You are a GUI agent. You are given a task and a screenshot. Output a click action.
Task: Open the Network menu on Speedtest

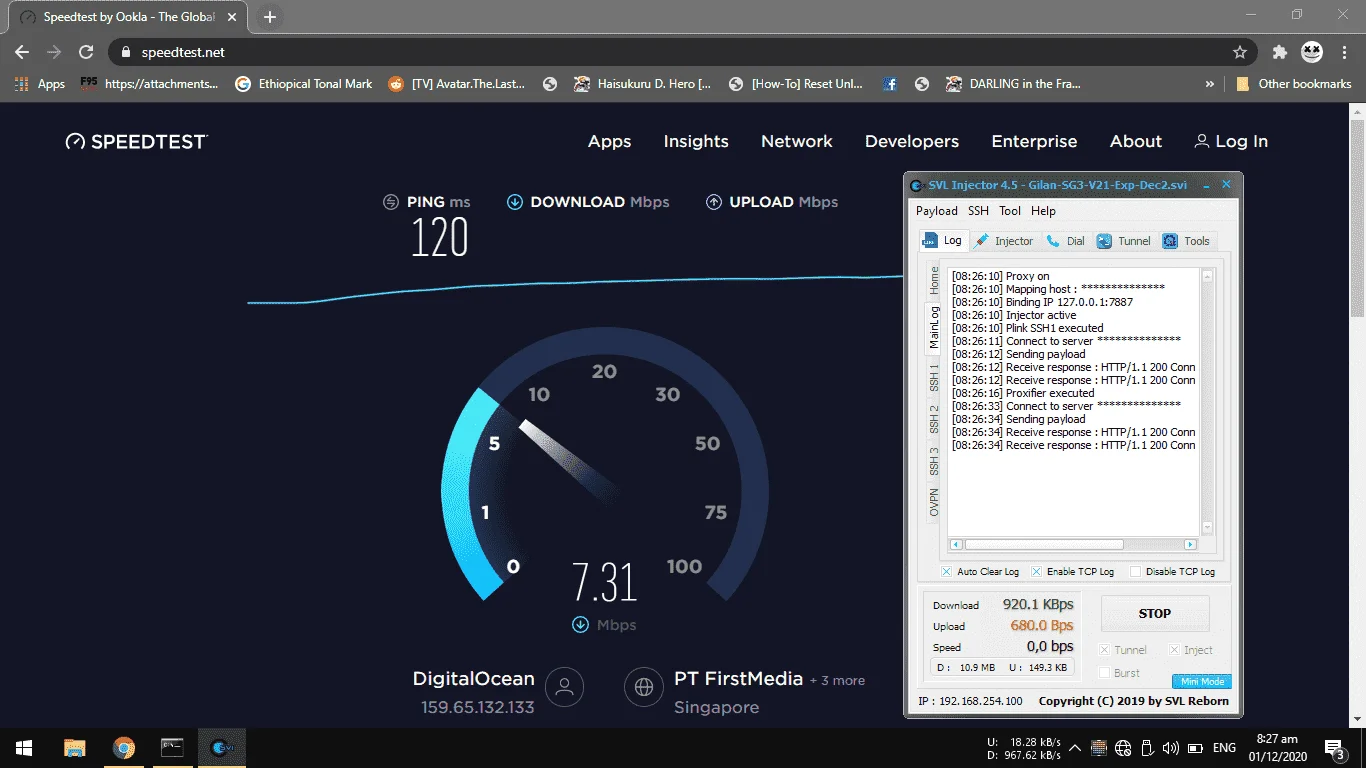point(797,142)
